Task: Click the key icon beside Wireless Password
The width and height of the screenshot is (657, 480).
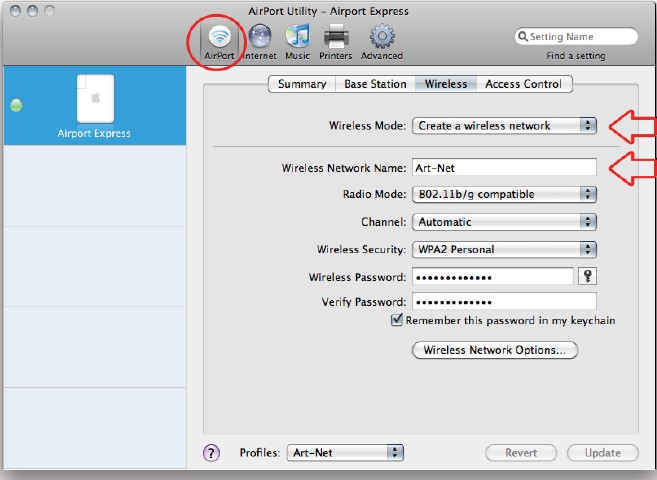Action: (x=587, y=276)
